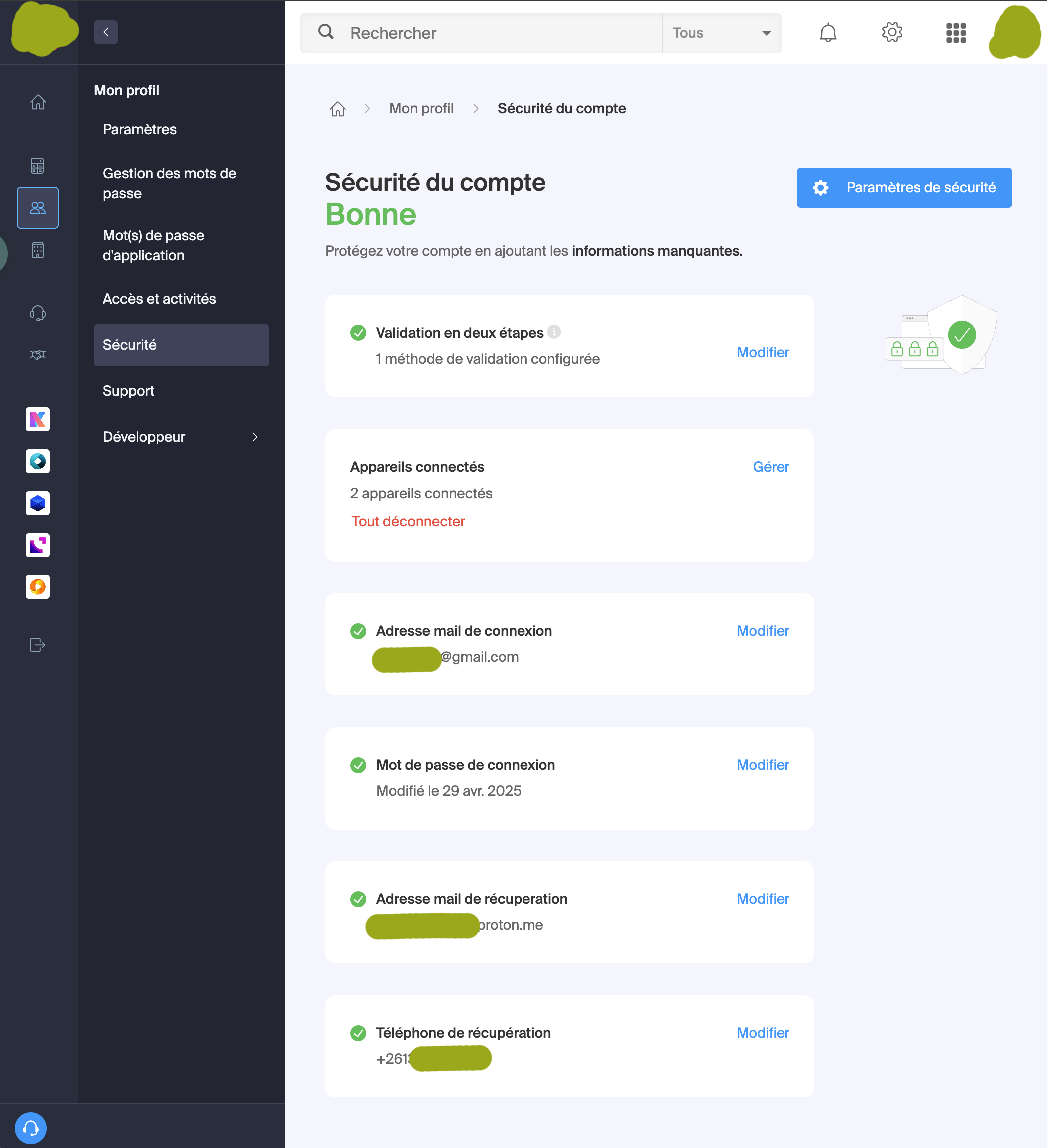The image size is (1047, 1148).
Task: Click the logout icon in left sidebar
Action: pyautogui.click(x=38, y=644)
